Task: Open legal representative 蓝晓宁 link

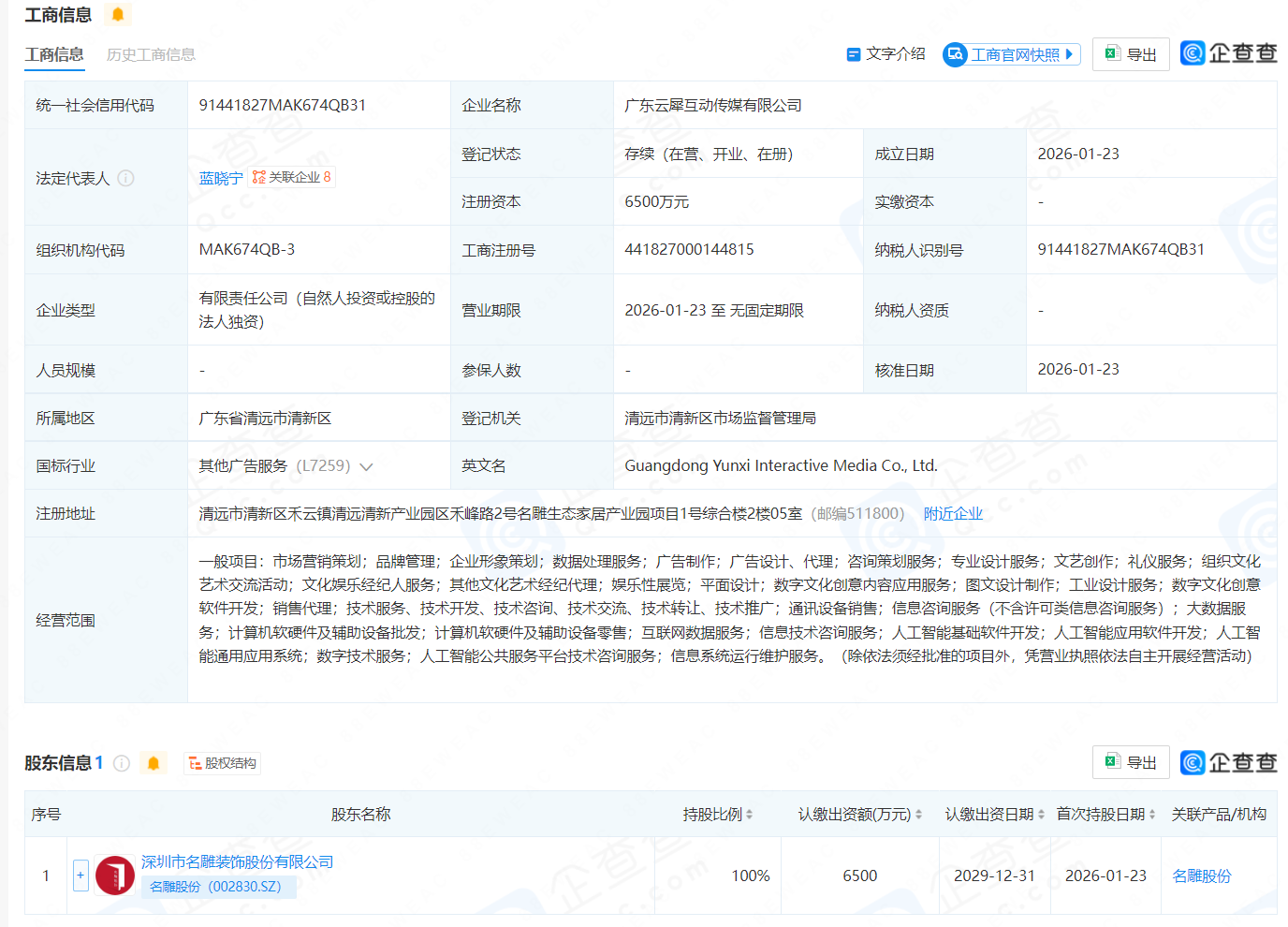Action: point(221,178)
